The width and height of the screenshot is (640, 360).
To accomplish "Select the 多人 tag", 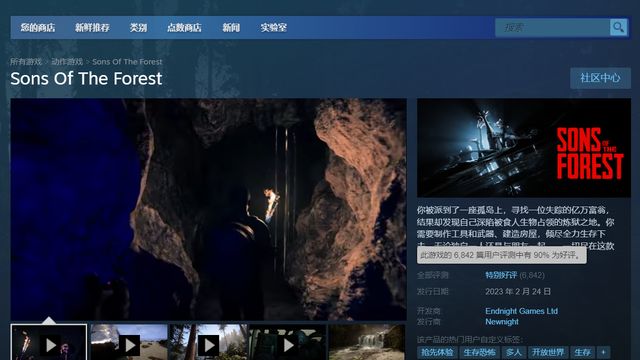I will pyautogui.click(x=513, y=352).
